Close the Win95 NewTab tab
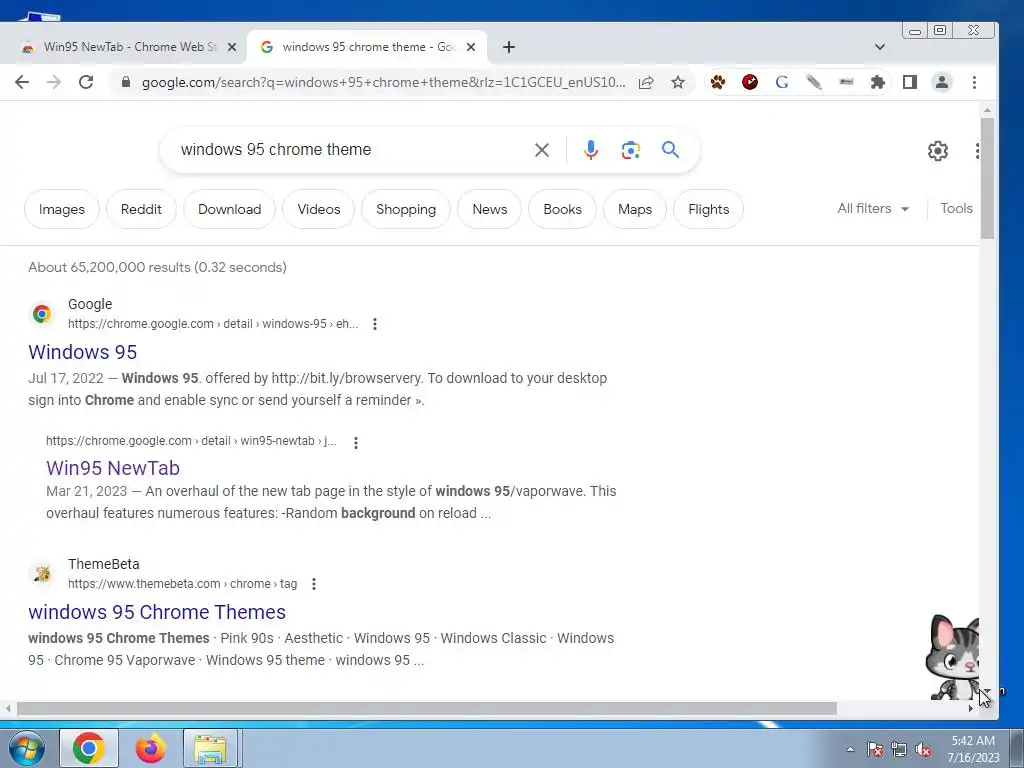Viewport: 1024px width, 768px height. pyautogui.click(x=231, y=47)
